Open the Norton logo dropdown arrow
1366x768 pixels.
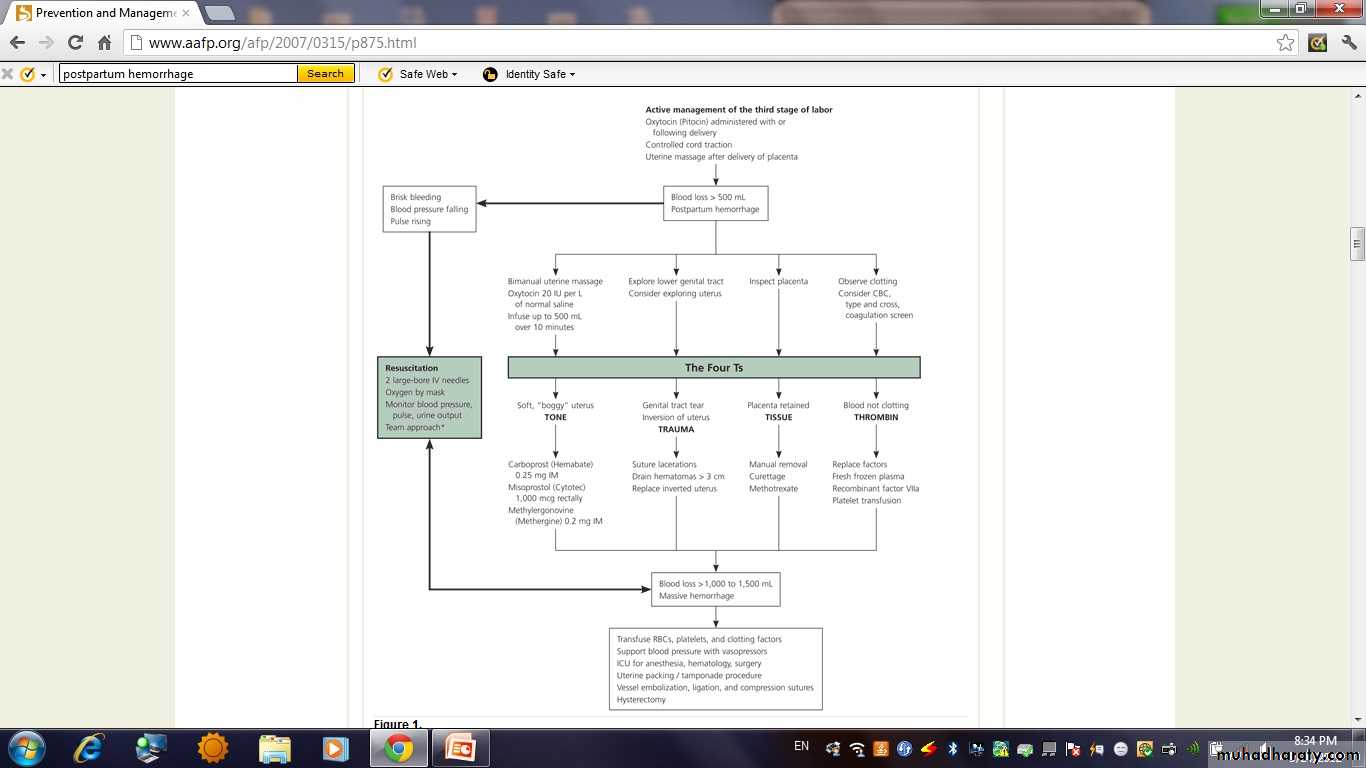click(43, 75)
